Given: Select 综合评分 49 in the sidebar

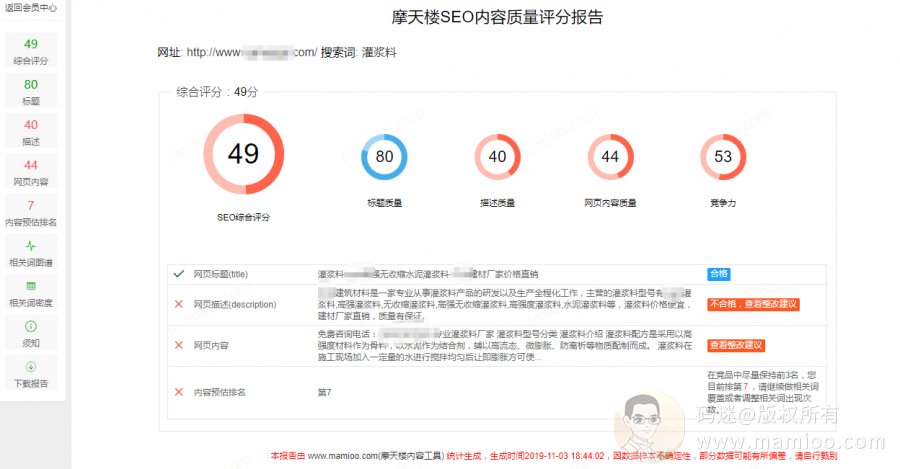Looking at the screenshot, I should tap(30, 51).
